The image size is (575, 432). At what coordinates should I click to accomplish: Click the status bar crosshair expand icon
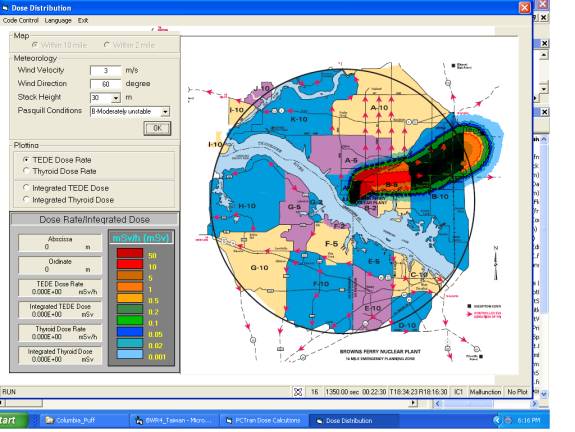coord(298,392)
